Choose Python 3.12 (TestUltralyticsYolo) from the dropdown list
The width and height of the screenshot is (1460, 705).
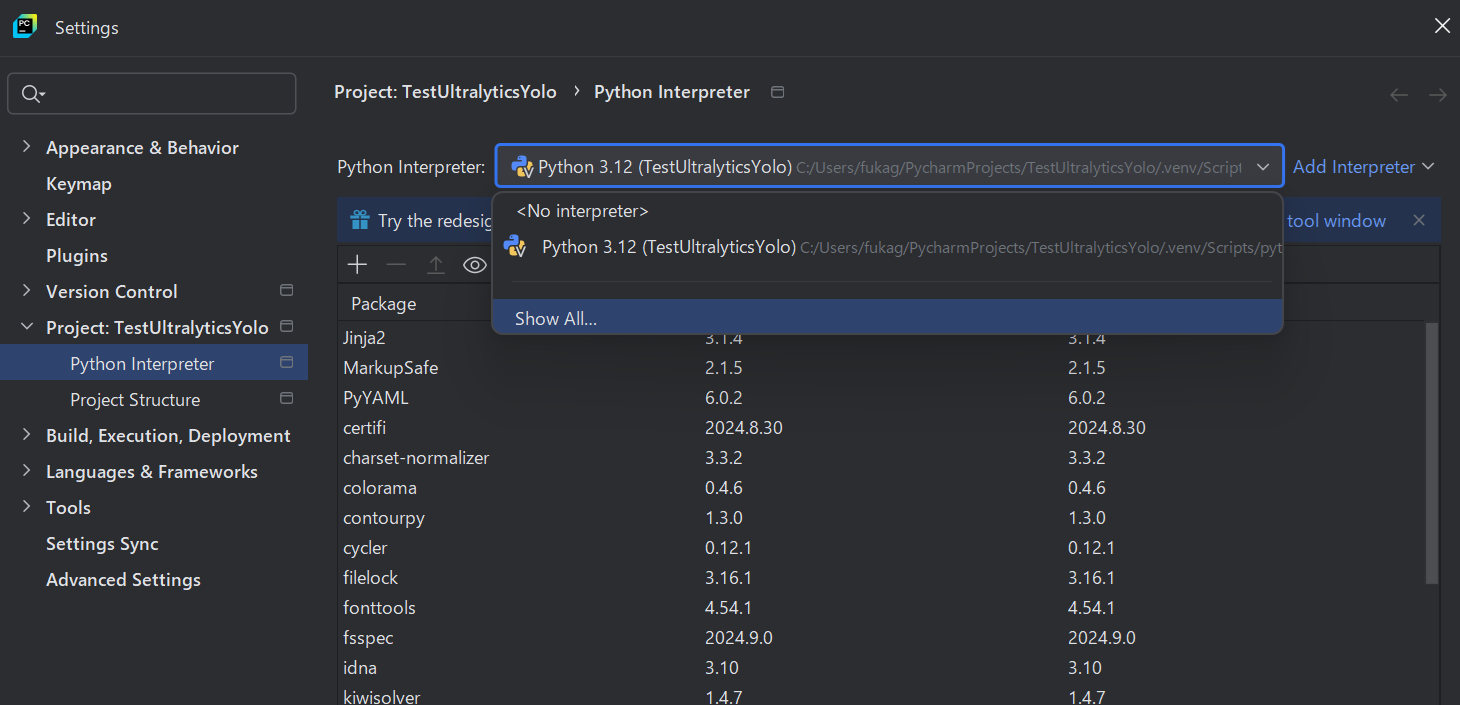[x=887, y=247]
